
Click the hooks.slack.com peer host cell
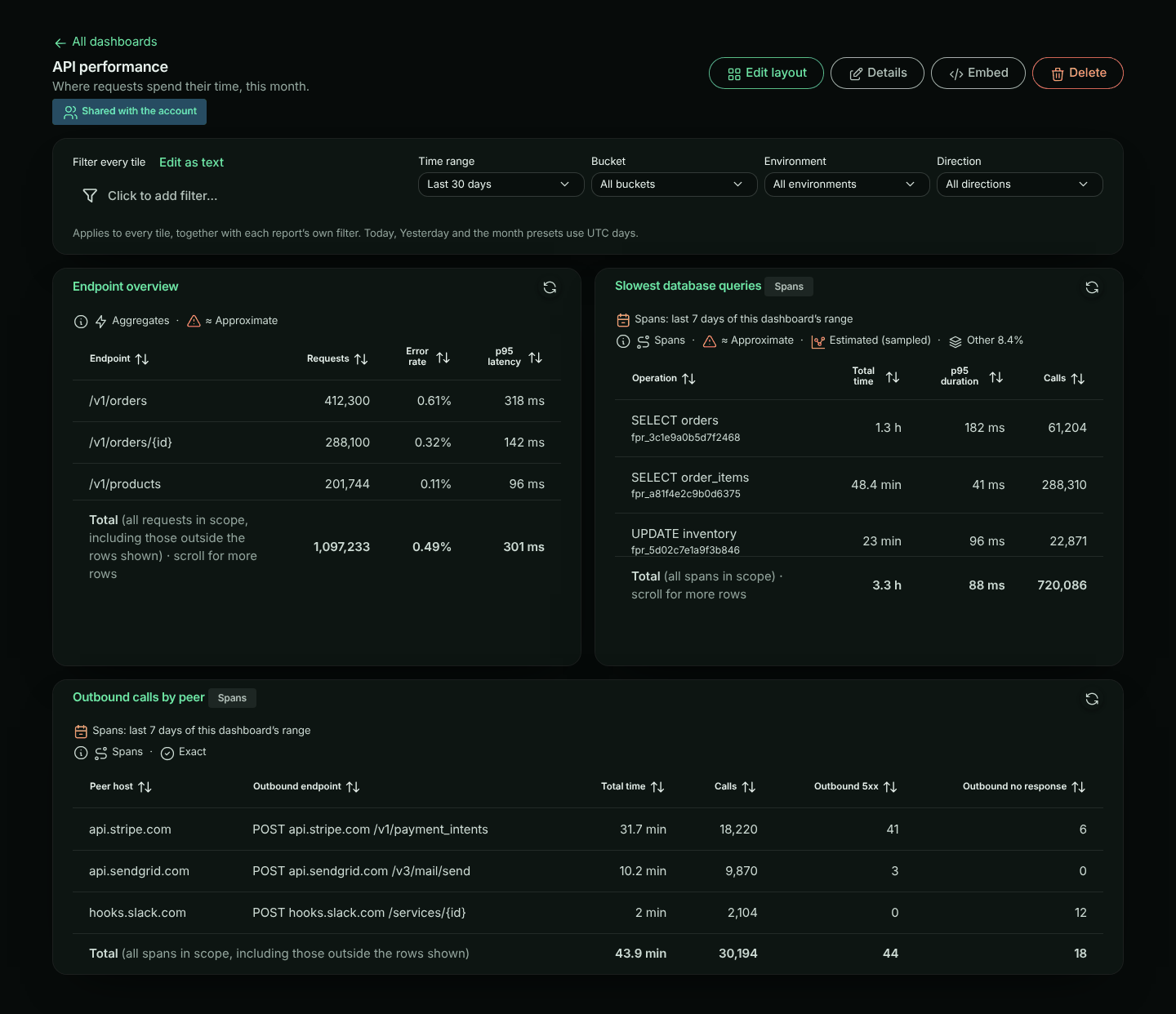[137, 913]
